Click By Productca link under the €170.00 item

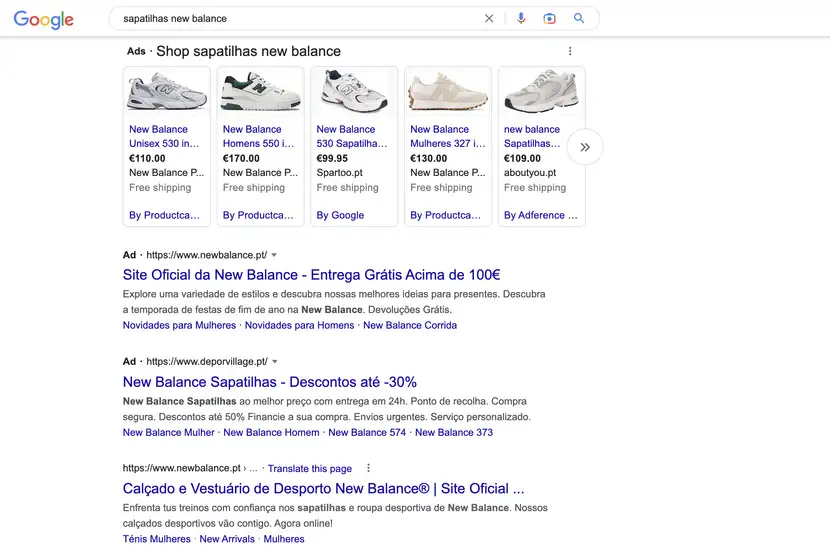coord(258,215)
